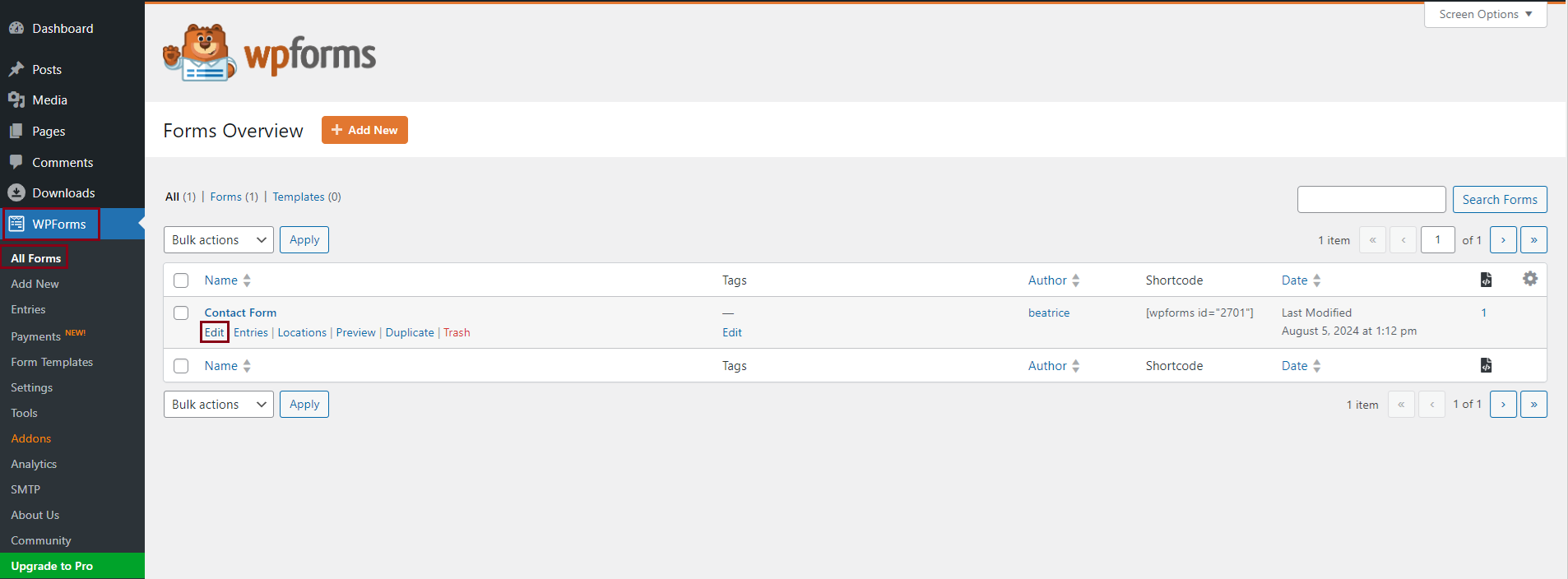This screenshot has width=1568, height=579.
Task: Open table settings gear icon
Action: 1530,279
